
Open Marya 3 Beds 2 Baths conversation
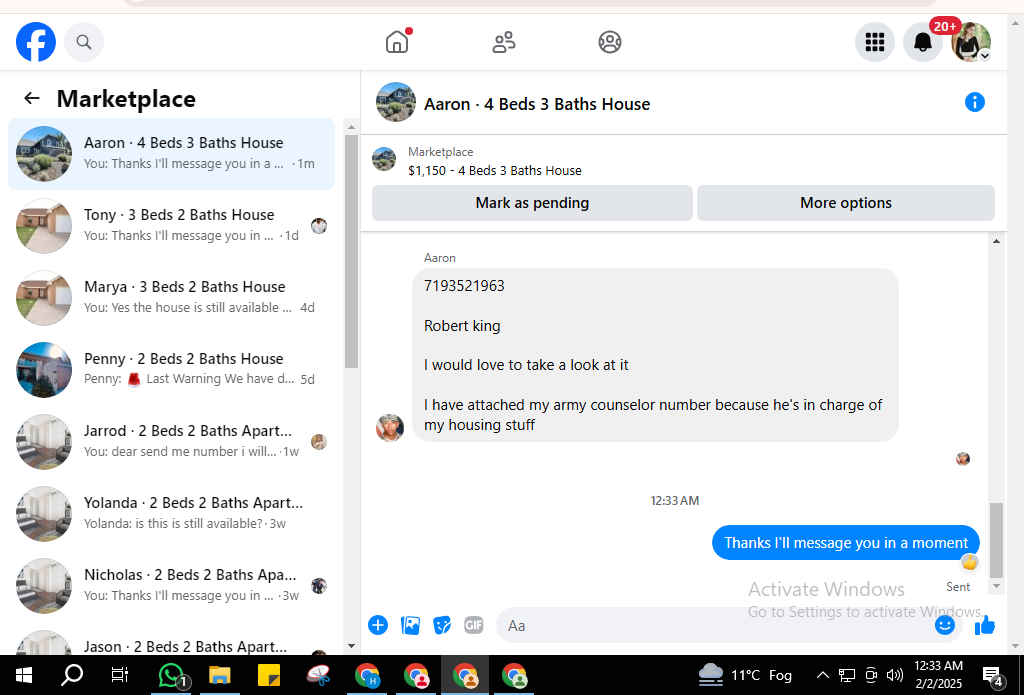click(x=171, y=297)
